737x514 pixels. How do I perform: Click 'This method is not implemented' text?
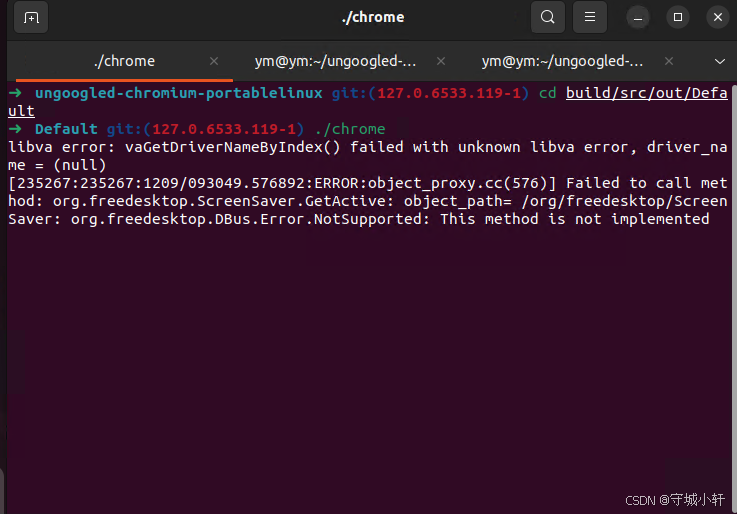click(x=574, y=219)
